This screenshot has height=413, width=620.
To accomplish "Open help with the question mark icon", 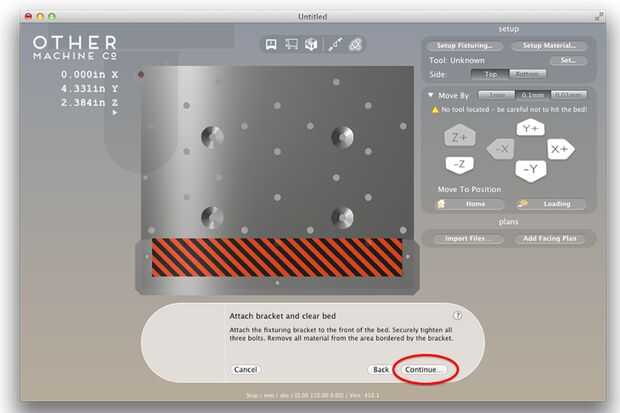I will point(457,316).
